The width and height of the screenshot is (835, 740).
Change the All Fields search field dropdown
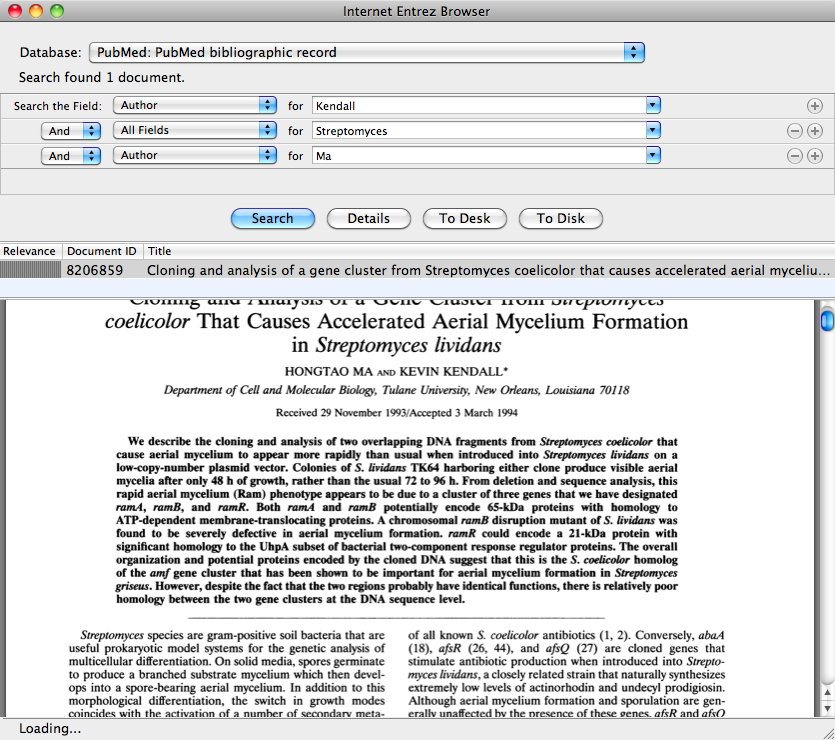(195, 130)
